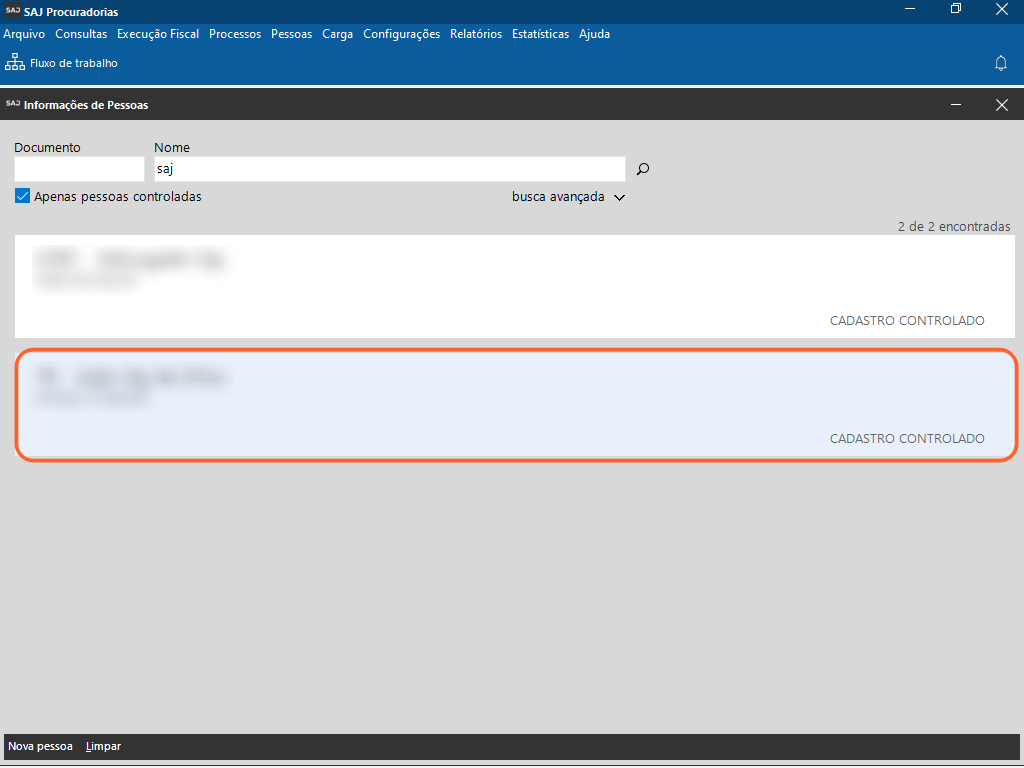Focus the Documento input field
The width and height of the screenshot is (1024, 768).
tap(79, 169)
